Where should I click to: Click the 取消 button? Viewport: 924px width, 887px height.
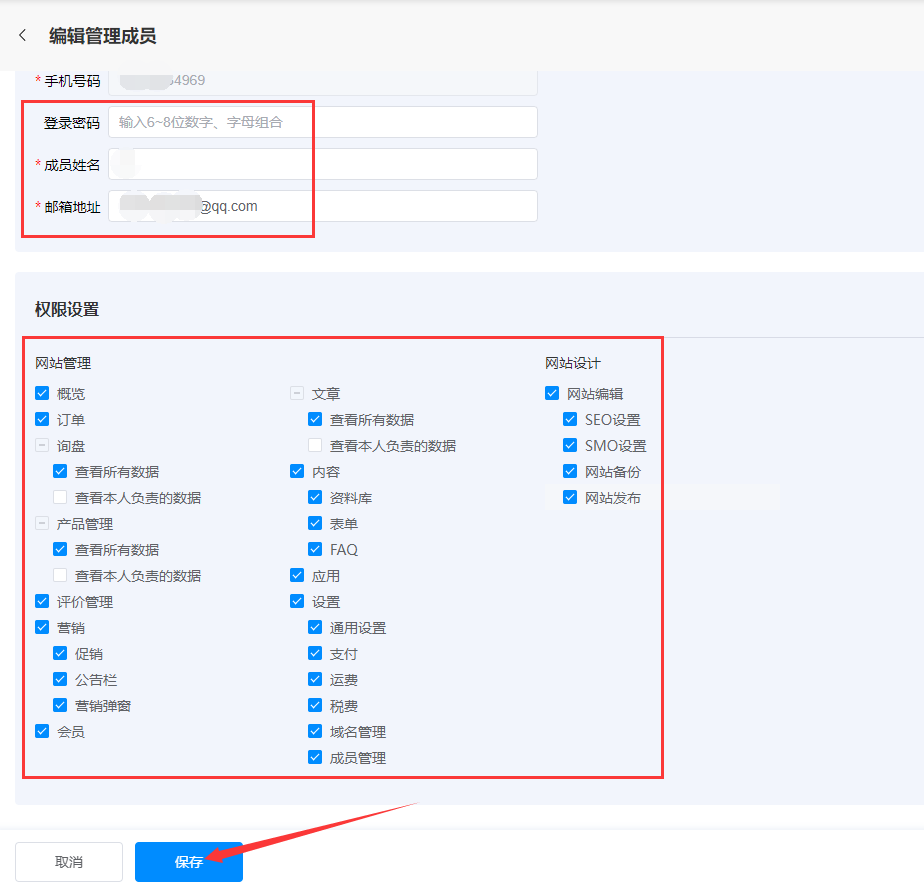pos(69,861)
